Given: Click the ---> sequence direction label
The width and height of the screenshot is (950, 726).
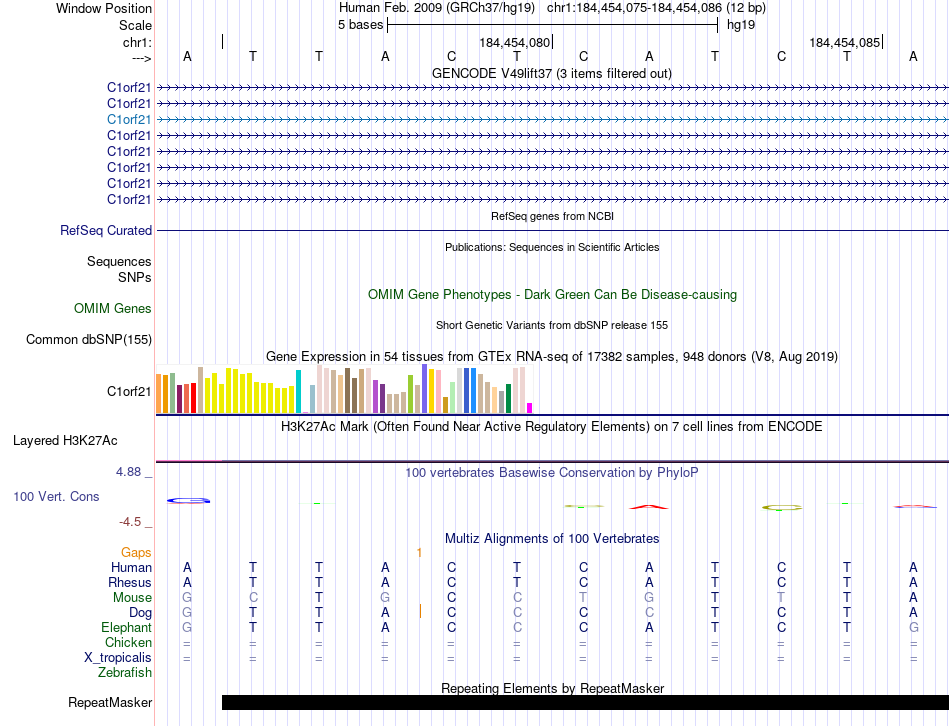Looking at the screenshot, I should click(x=141, y=58).
